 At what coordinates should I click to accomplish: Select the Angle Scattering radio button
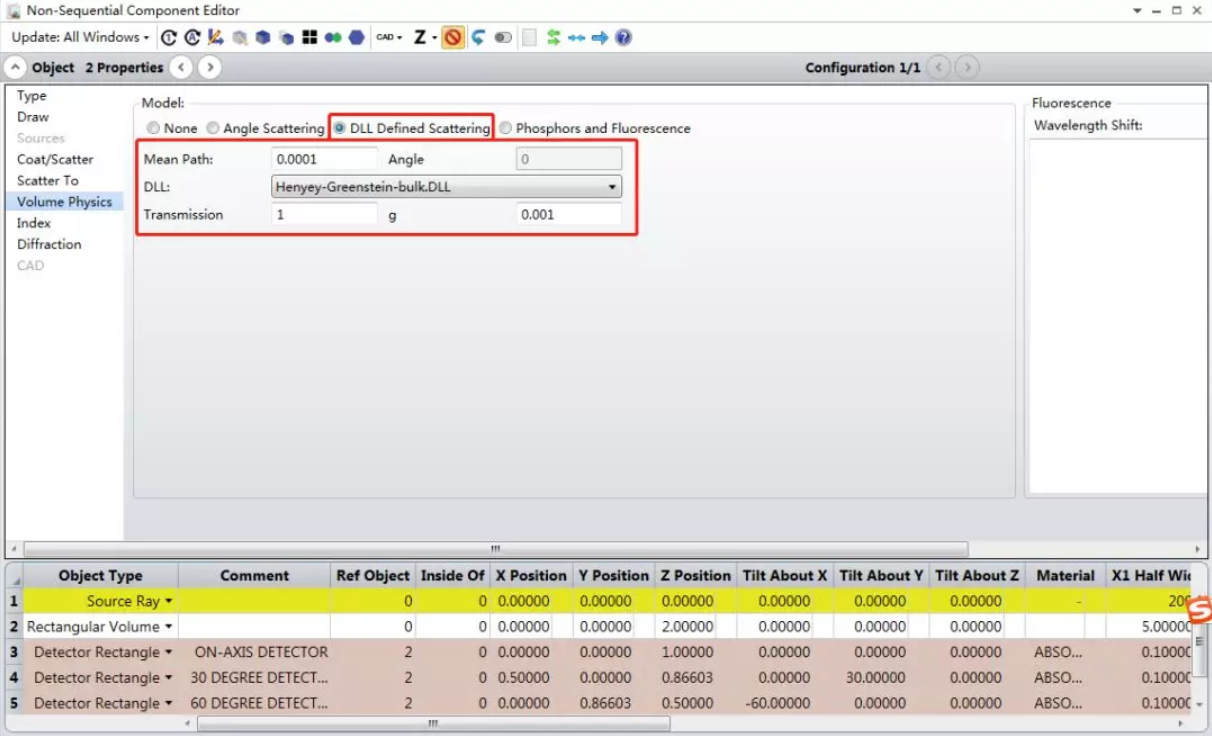click(x=213, y=128)
